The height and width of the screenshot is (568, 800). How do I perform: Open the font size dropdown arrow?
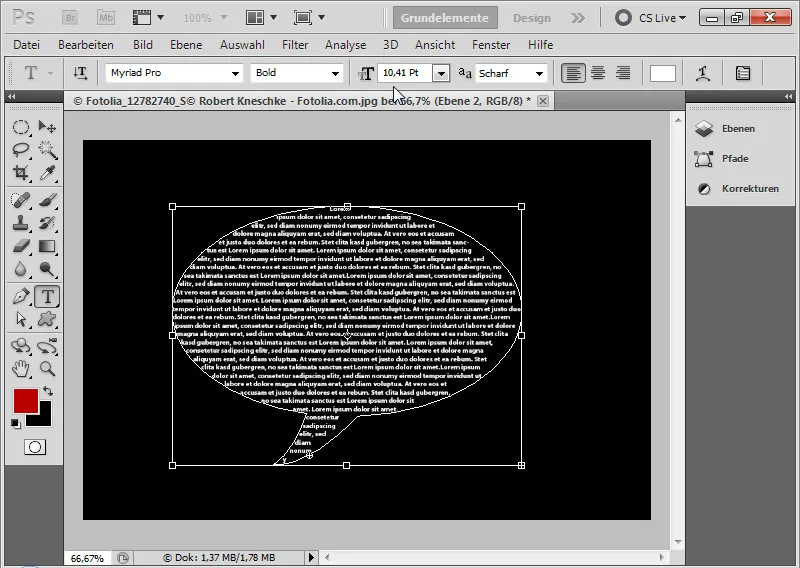click(x=441, y=73)
